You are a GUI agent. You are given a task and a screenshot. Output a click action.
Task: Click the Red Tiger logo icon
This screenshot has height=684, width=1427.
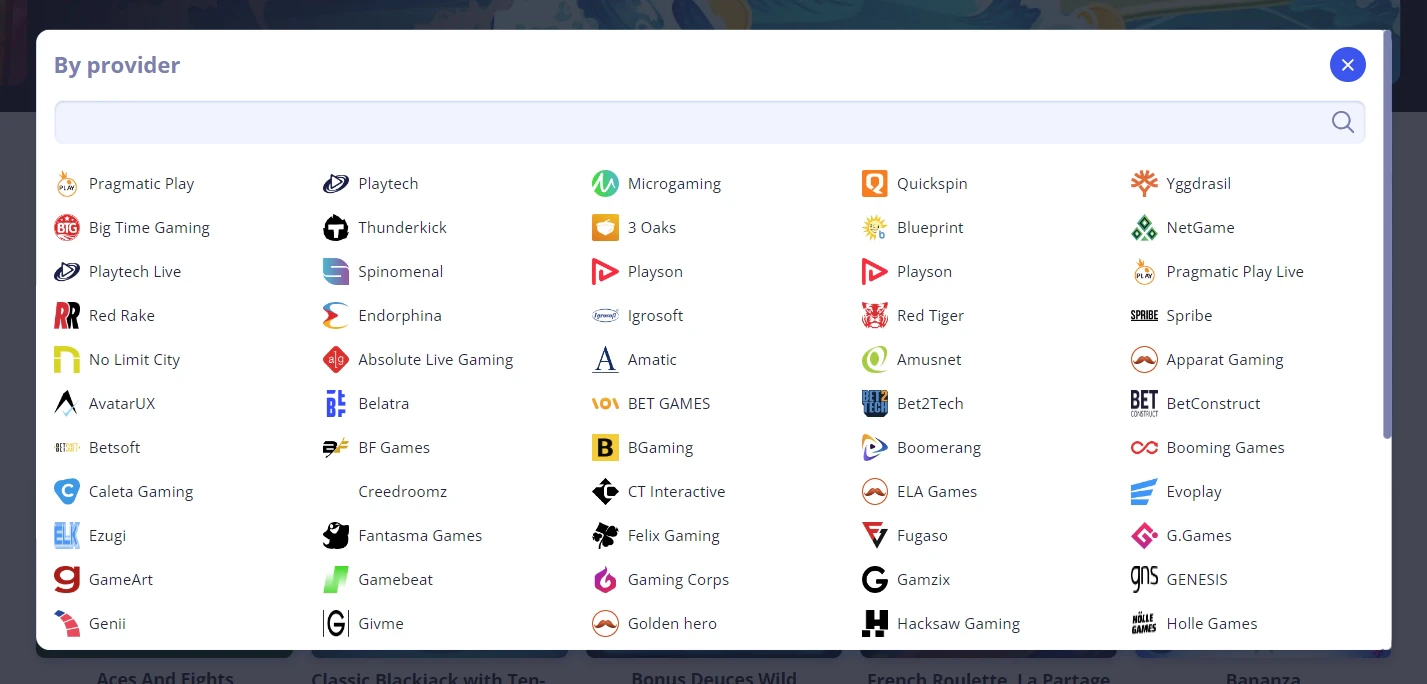pyautogui.click(x=875, y=316)
